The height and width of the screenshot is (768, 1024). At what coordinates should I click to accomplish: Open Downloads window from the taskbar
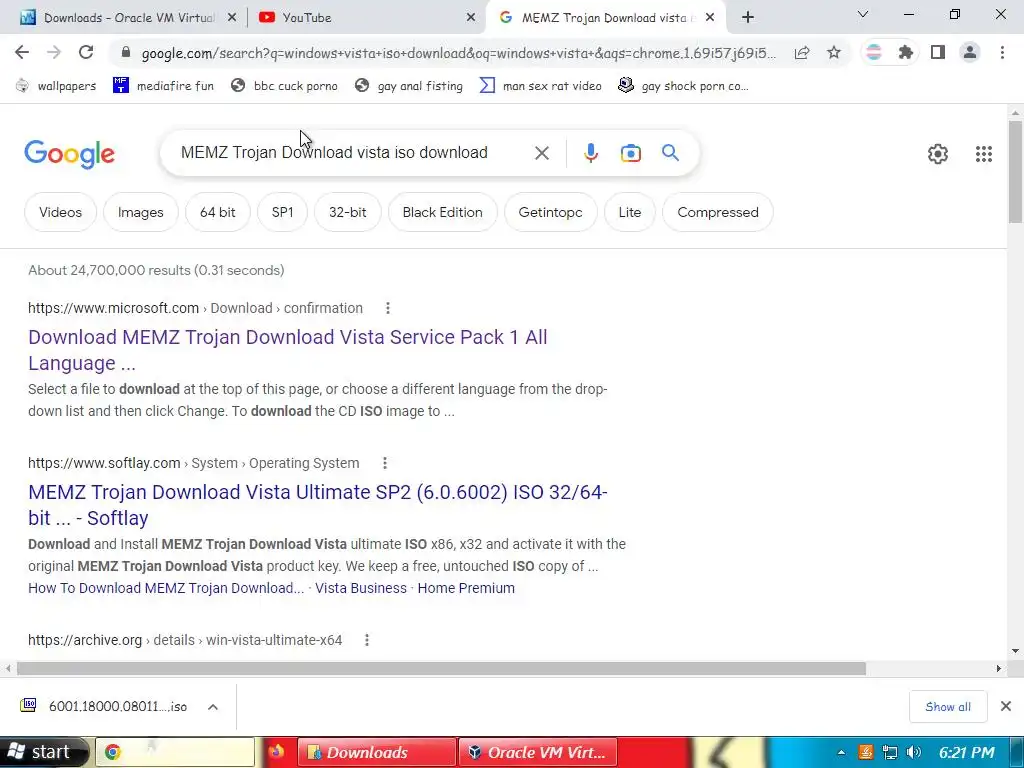tap(376, 752)
